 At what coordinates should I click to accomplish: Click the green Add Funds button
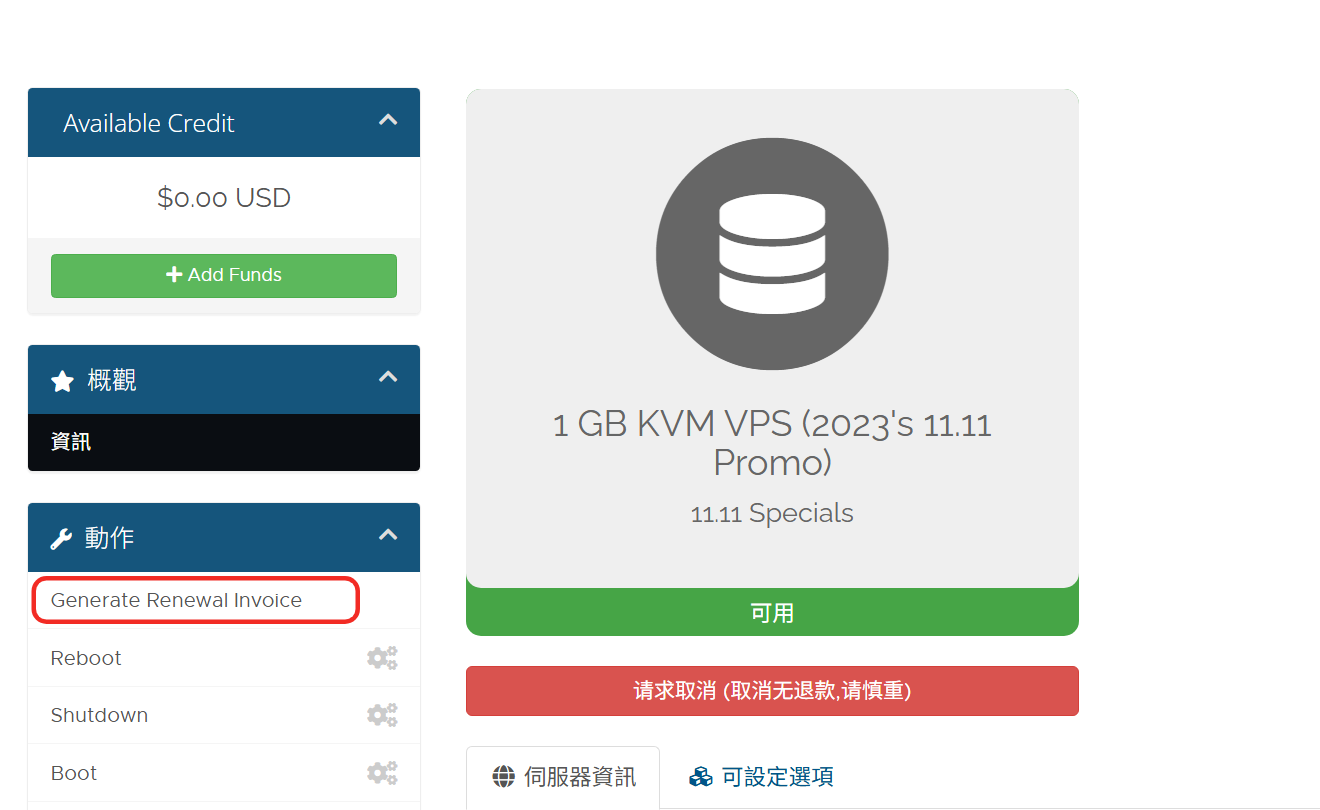point(224,275)
